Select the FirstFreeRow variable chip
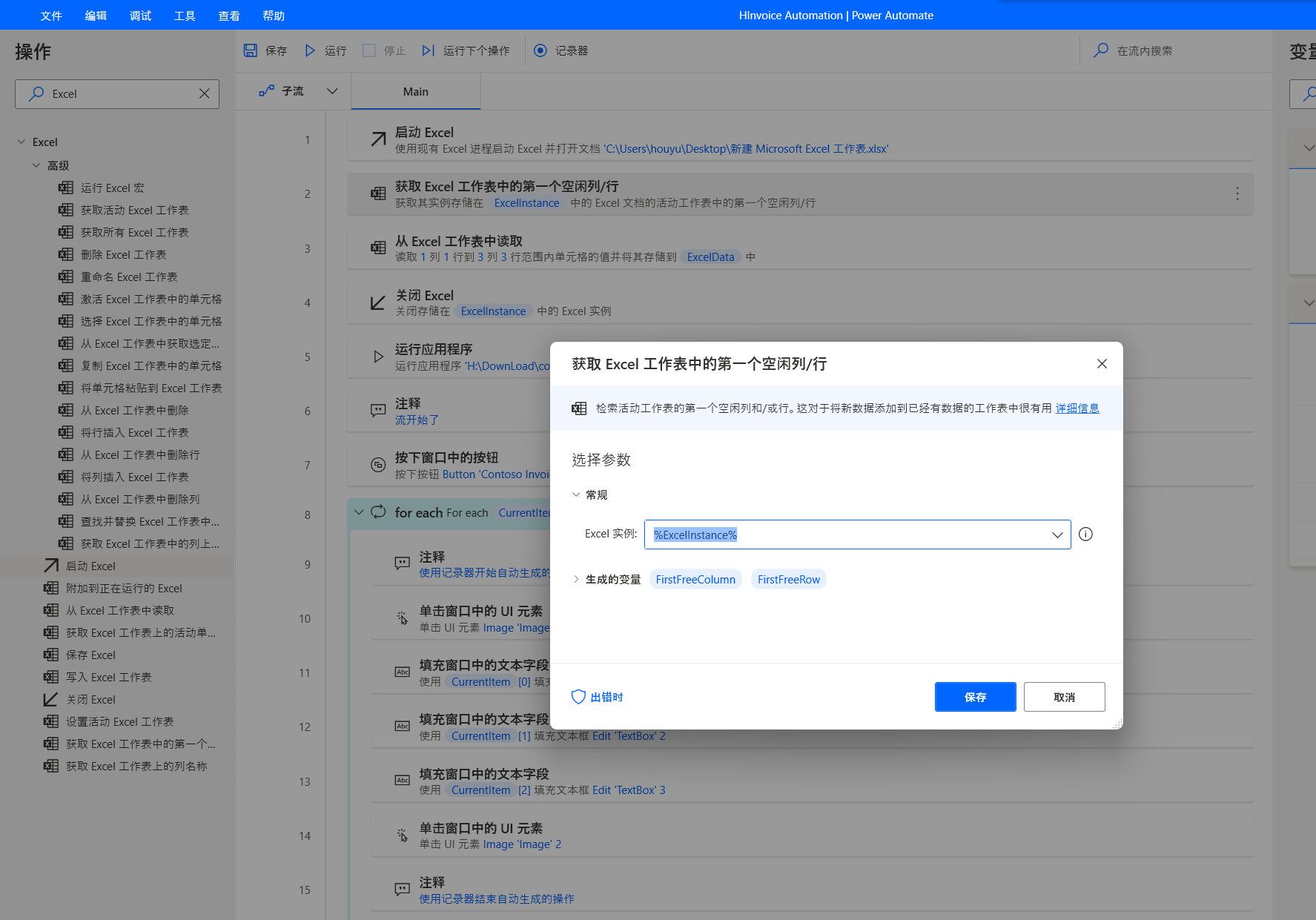This screenshot has width=1316, height=920. 788,579
